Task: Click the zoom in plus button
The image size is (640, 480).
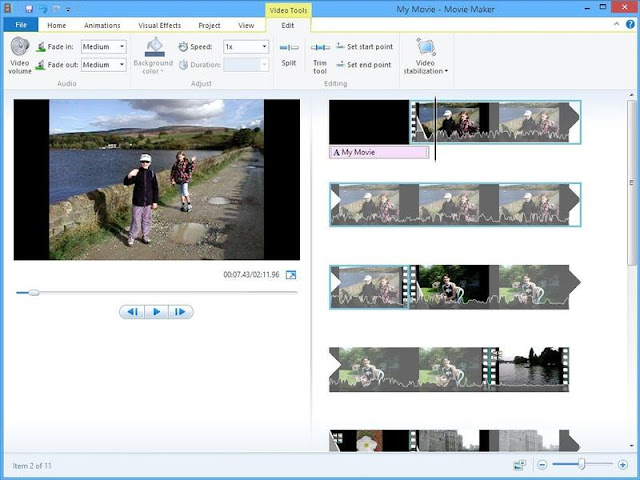Action: point(623,464)
